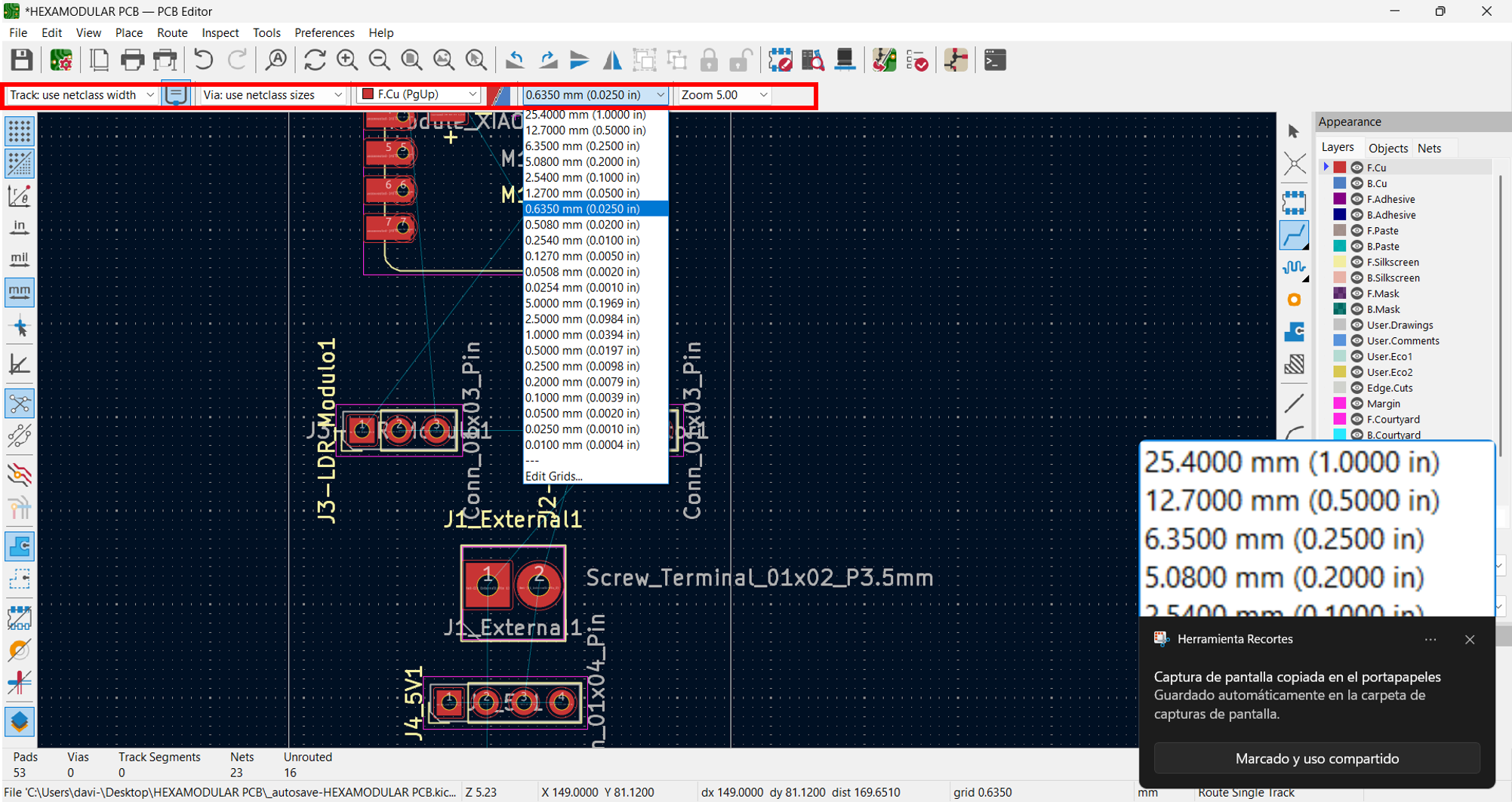
Task: Hide the B.Cu layer eye toggle
Action: (1356, 183)
